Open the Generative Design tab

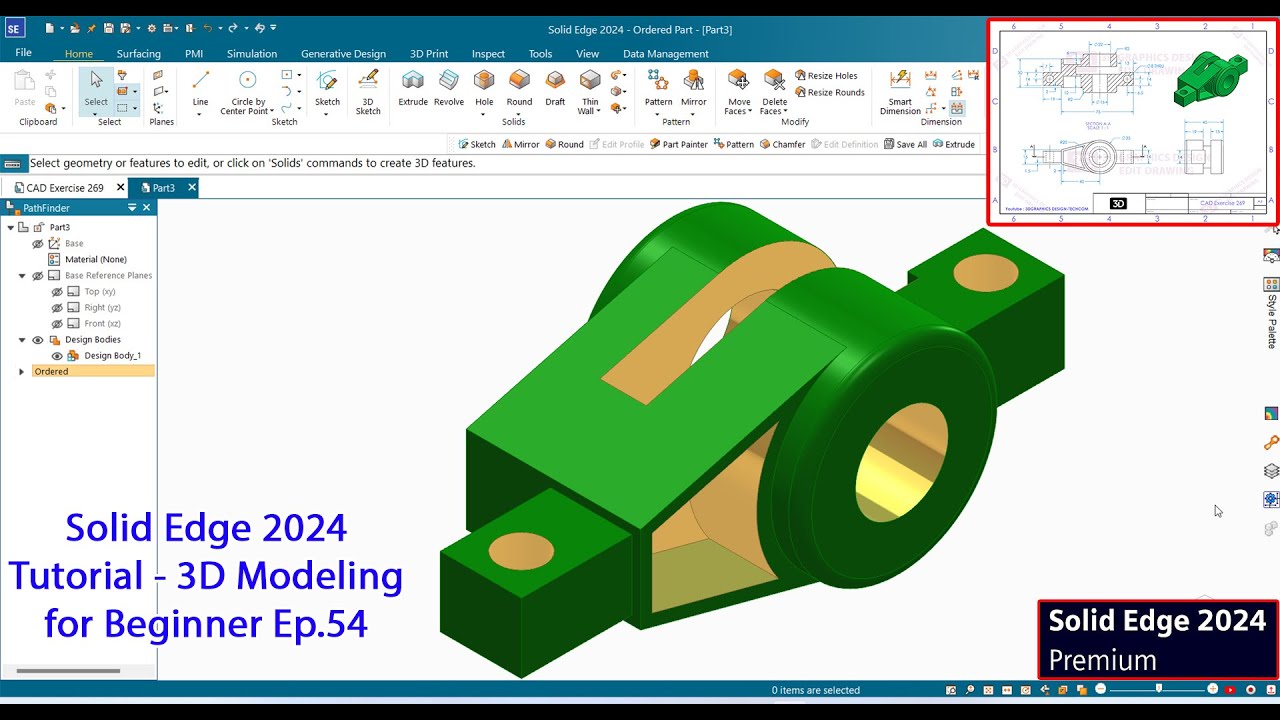point(343,54)
